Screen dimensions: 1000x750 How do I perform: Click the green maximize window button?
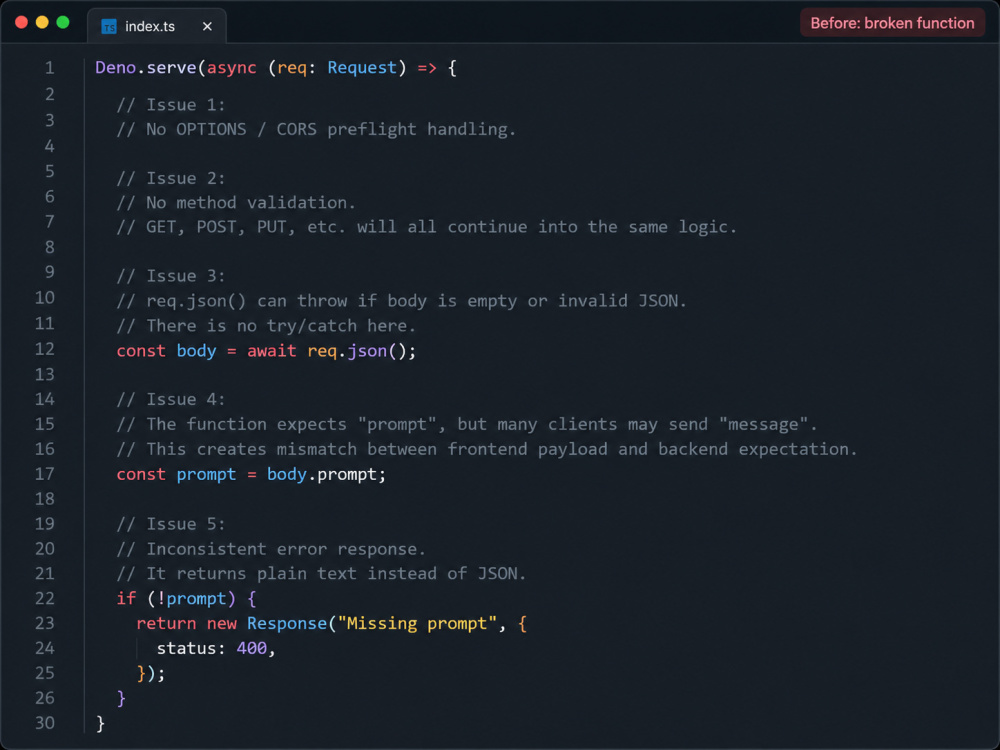point(62,22)
